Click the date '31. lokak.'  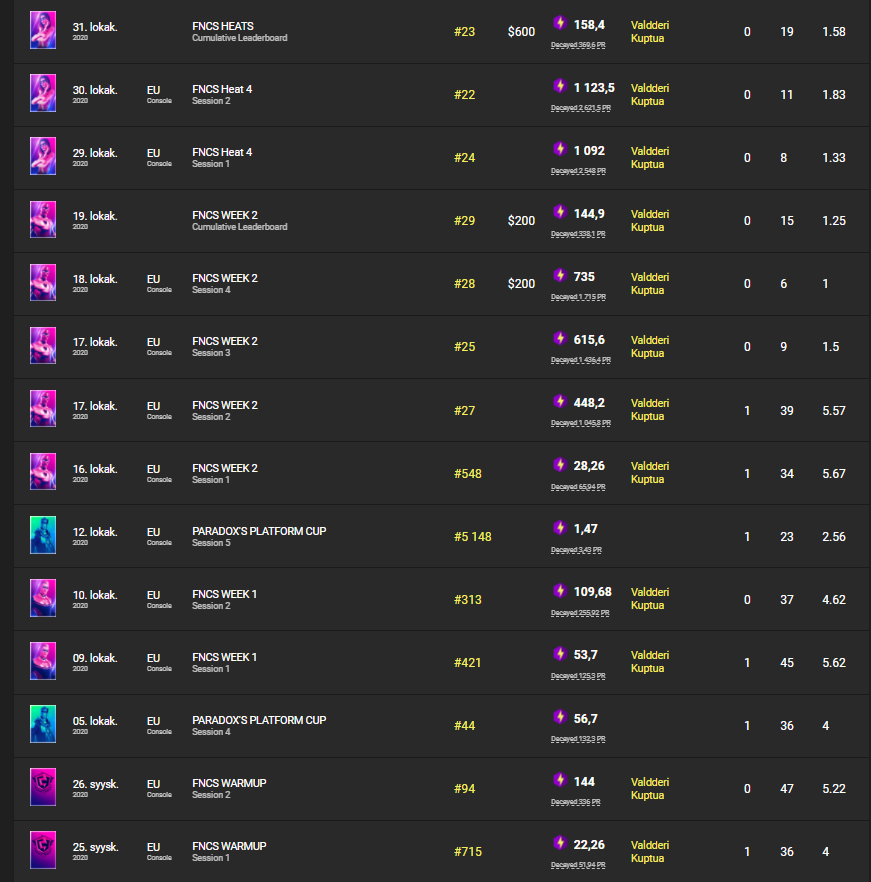pos(95,27)
